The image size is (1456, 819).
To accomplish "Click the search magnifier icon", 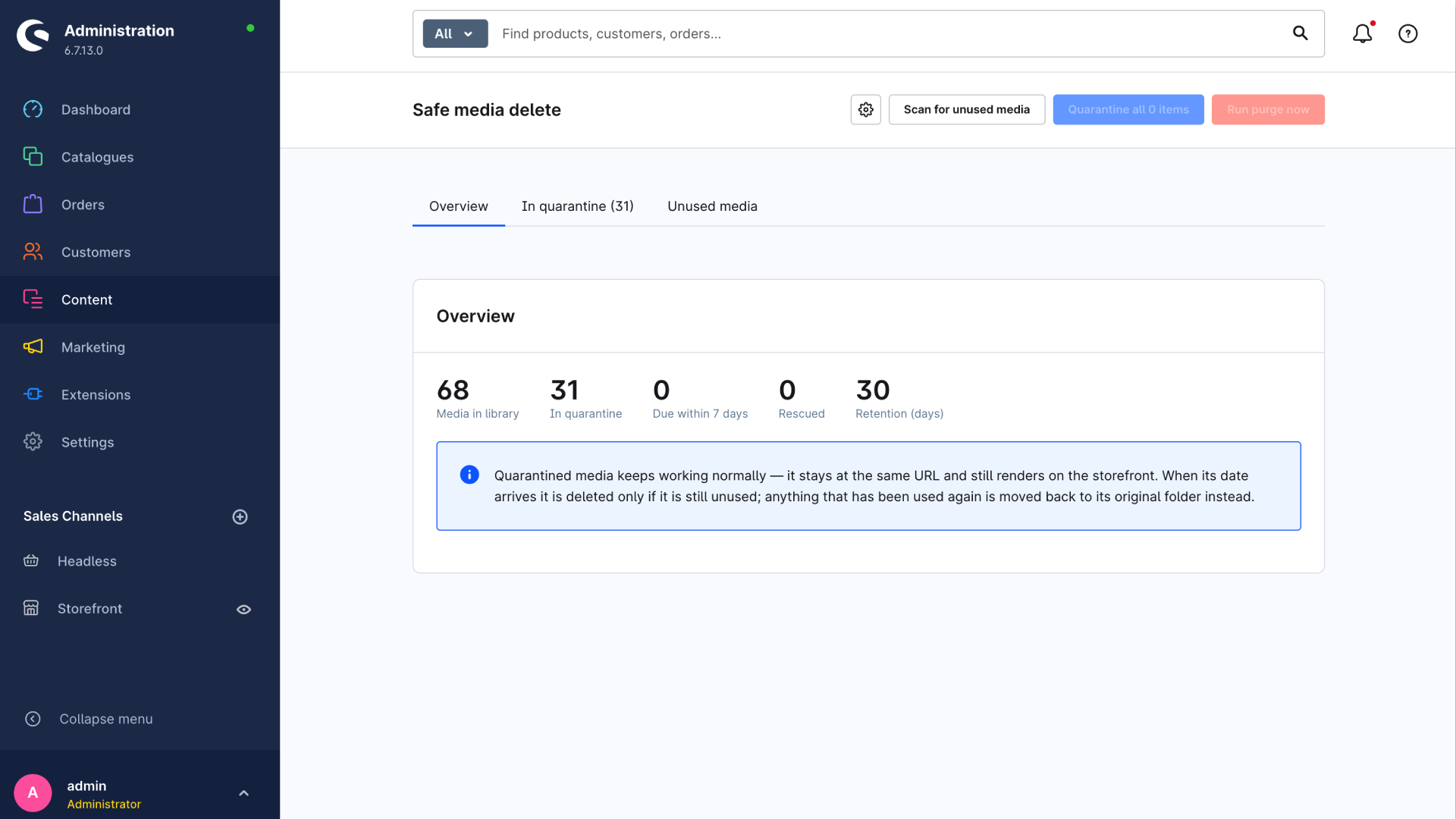I will coord(1301,33).
